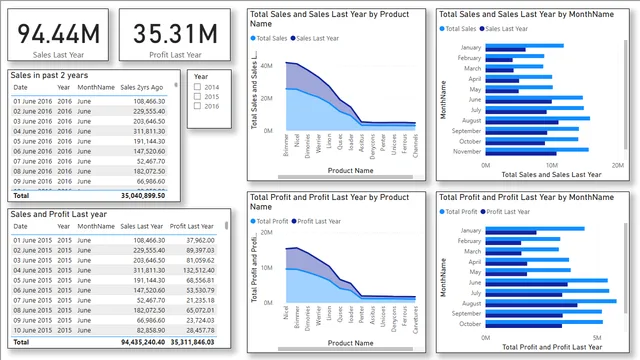Select value 229,555.40 in Sales 2yrs Ago column
Screen dimensions: 640x360
pos(149,111)
